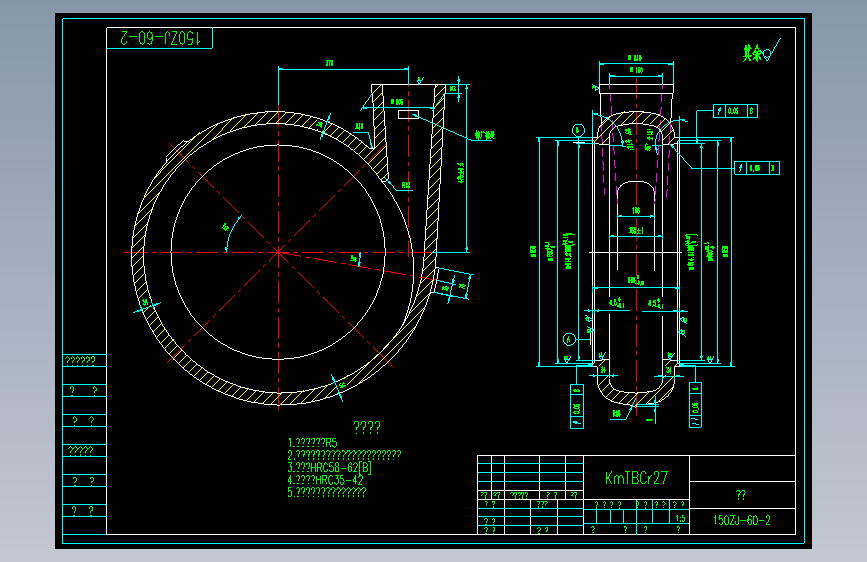Select the vertical 0.05 tolerance frame at bottom right of side view

click(696, 405)
